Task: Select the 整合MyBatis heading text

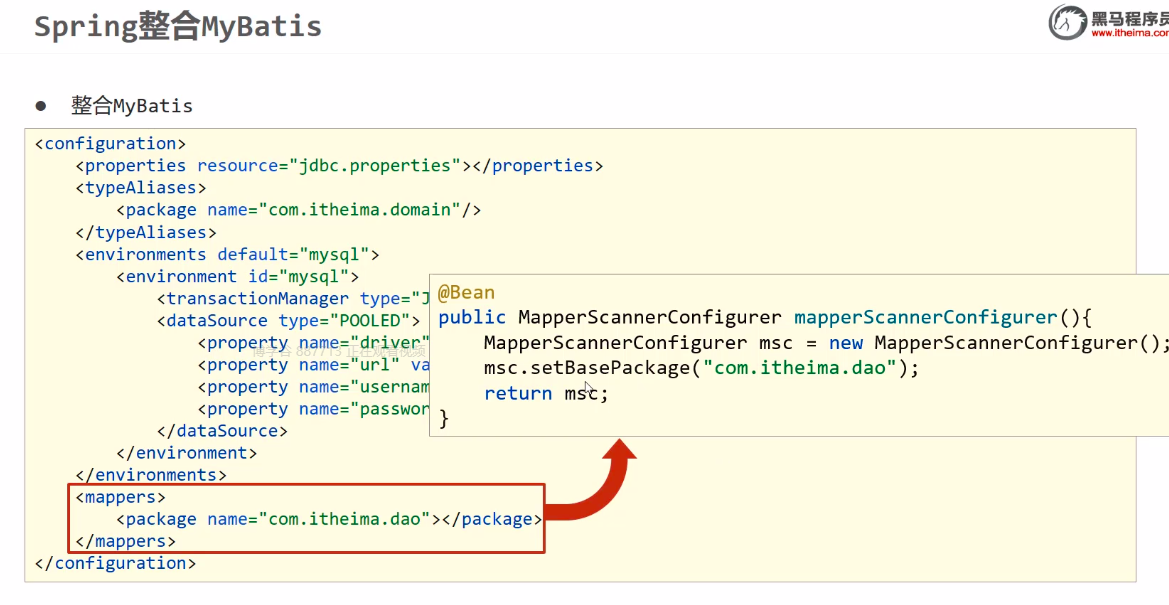Action: [x=131, y=106]
